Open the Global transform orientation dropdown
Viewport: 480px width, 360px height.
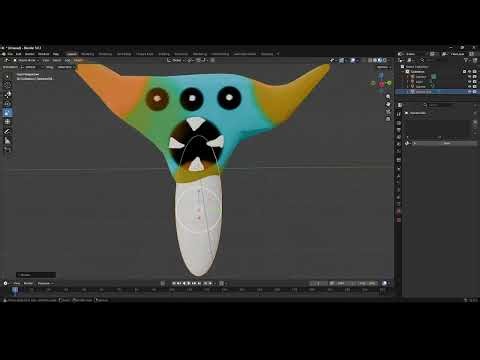(175, 60)
